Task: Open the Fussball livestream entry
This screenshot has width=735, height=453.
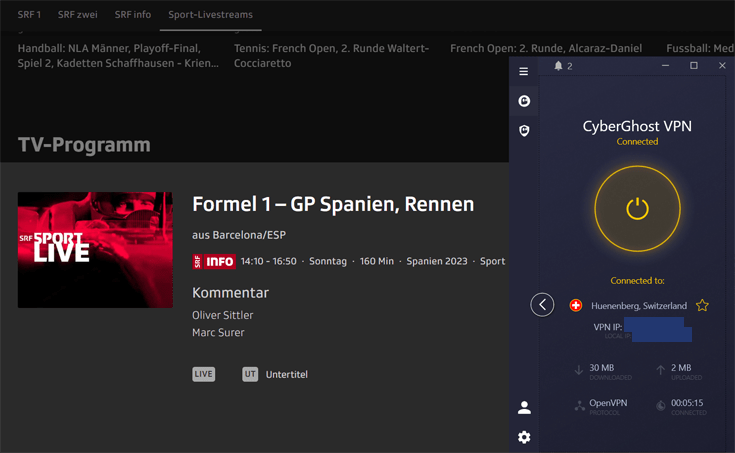Action: tap(700, 48)
